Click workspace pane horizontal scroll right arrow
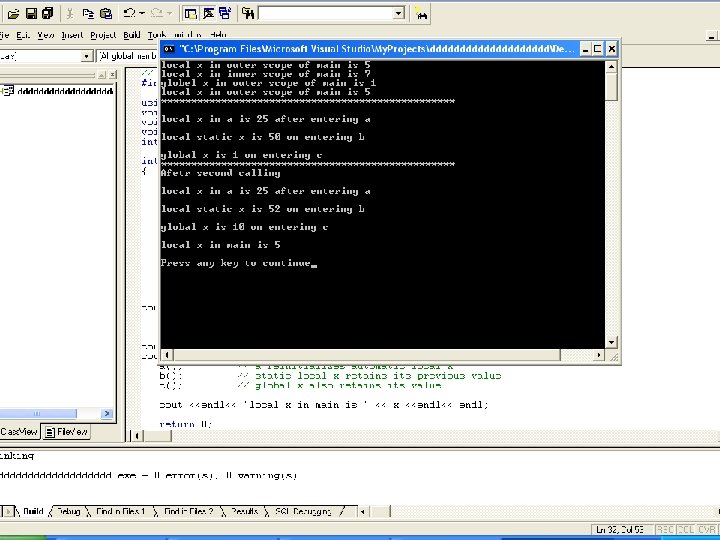 click(107, 414)
